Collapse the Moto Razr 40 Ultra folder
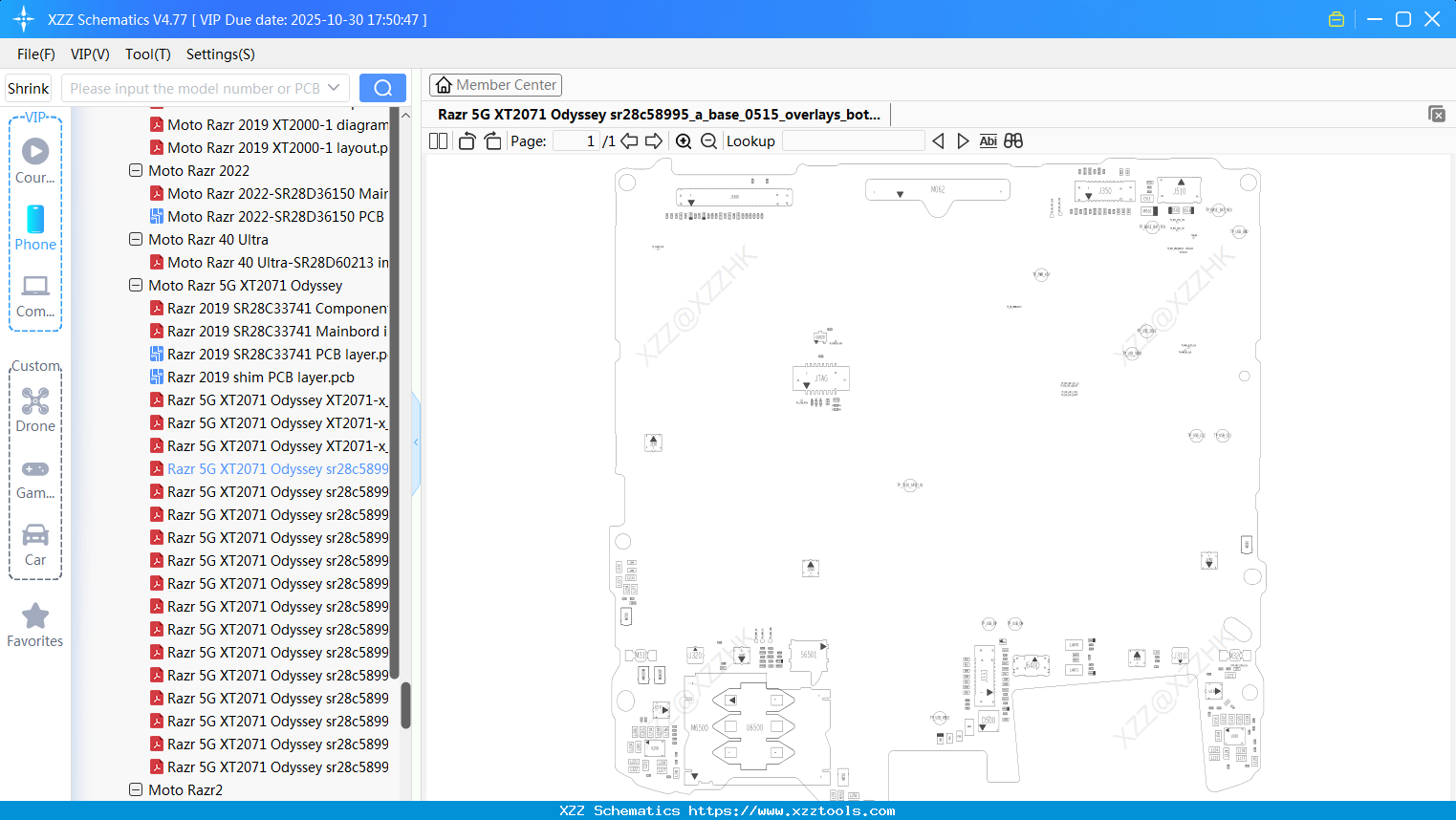Image resolution: width=1456 pixels, height=820 pixels. pos(136,240)
